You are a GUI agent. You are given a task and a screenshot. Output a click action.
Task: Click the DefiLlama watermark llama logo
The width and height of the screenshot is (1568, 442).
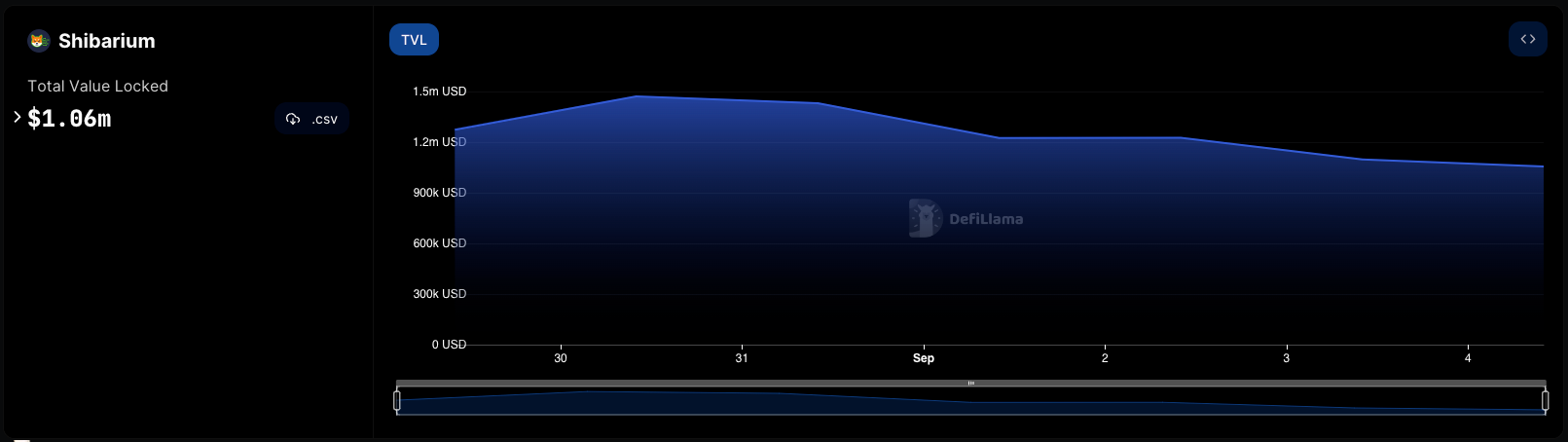click(925, 218)
